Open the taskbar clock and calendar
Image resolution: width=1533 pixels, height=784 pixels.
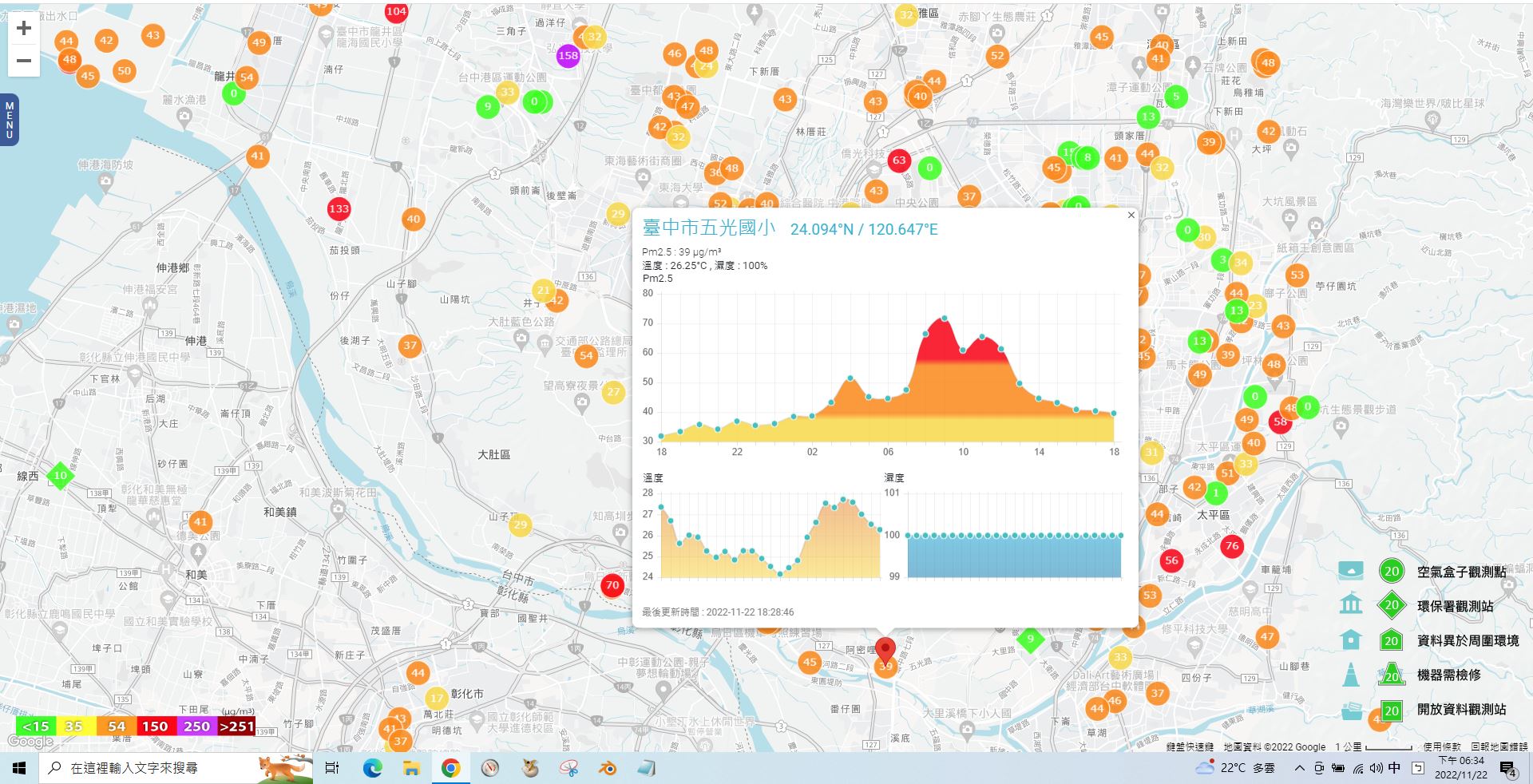(x=1461, y=768)
